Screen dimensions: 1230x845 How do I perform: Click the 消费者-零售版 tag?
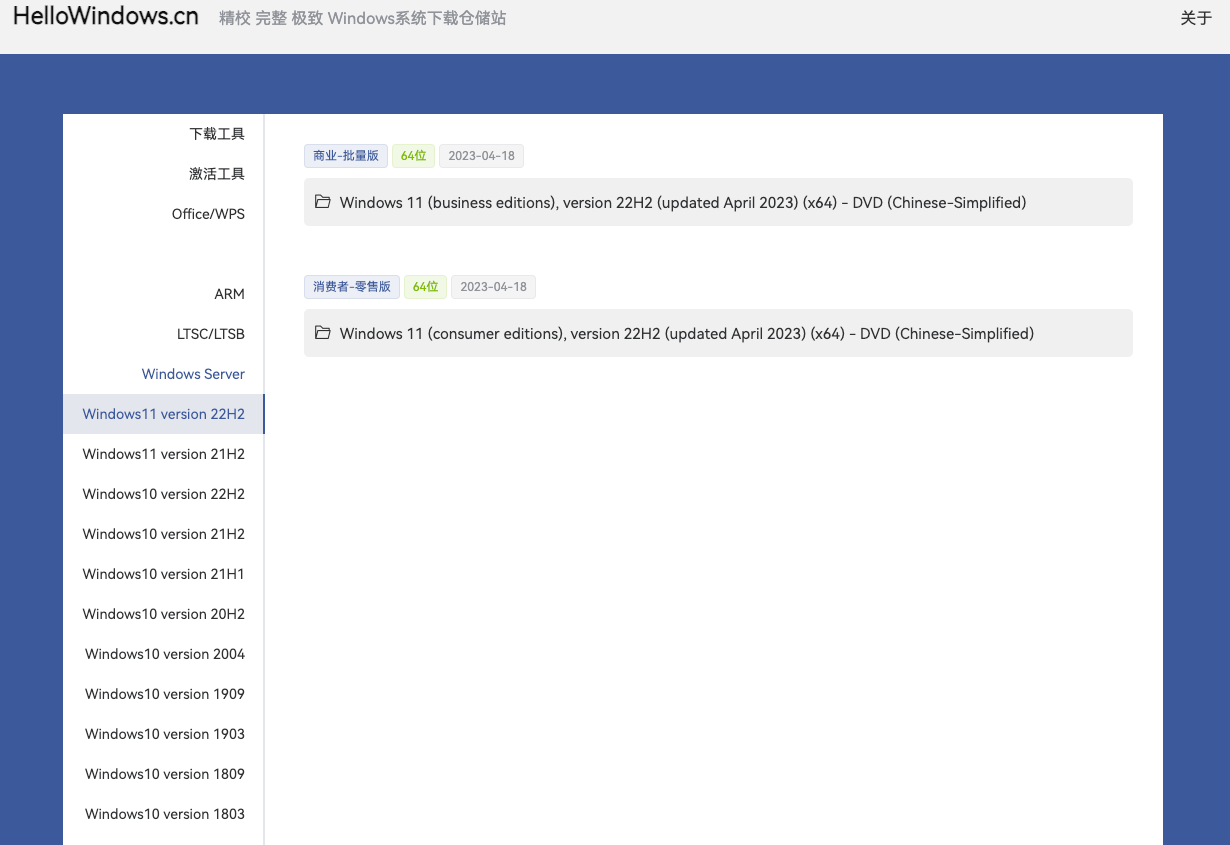tap(352, 287)
